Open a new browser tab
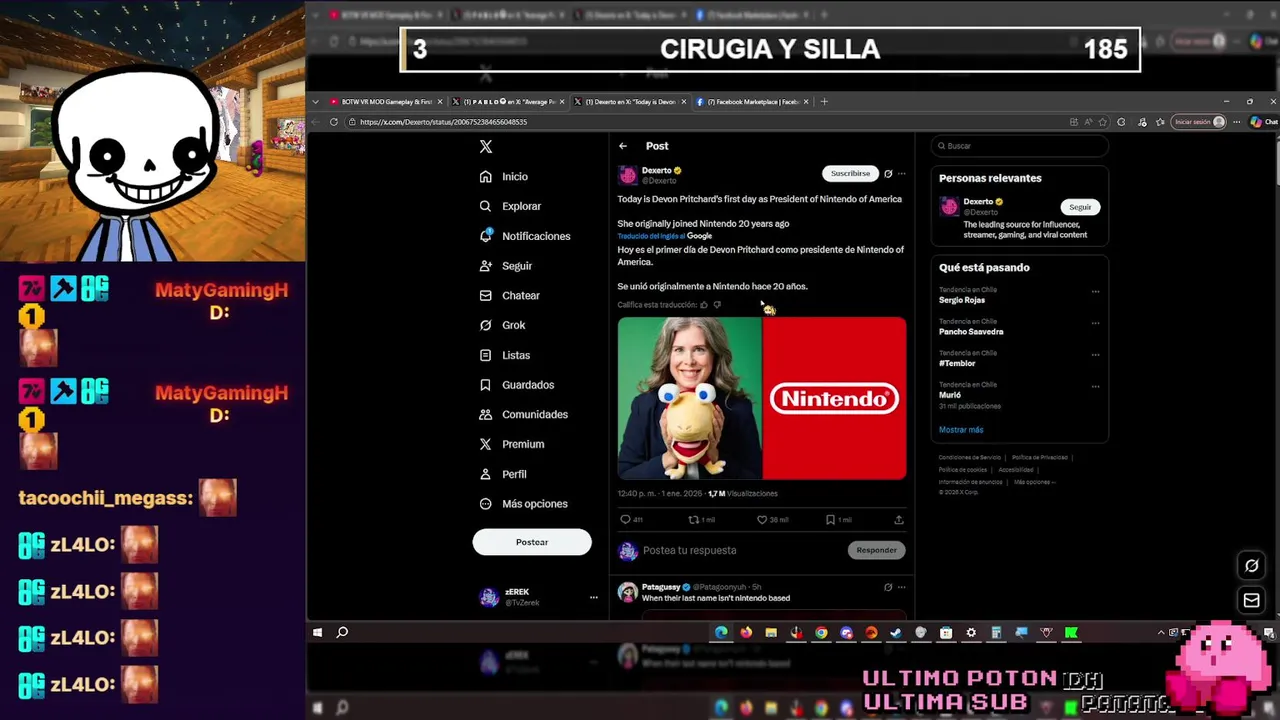 (x=824, y=102)
